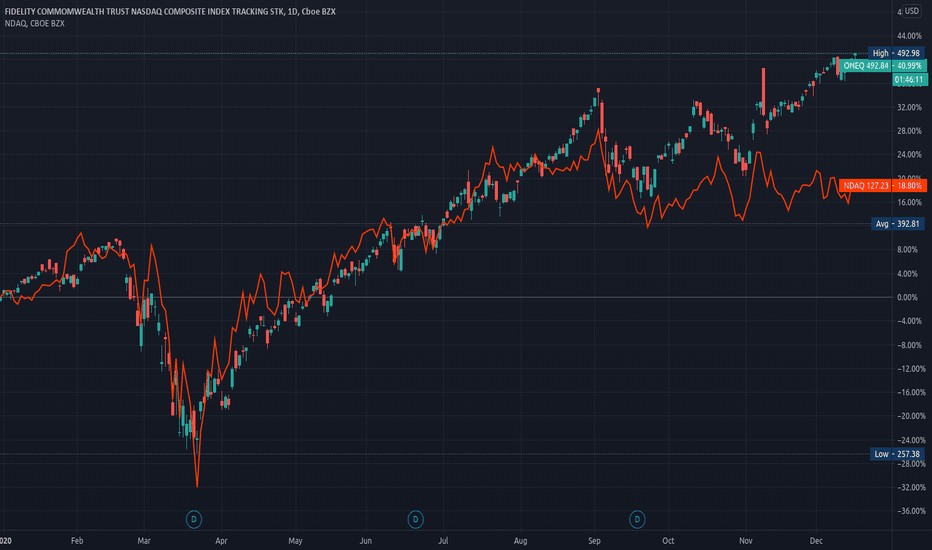Image resolution: width=932 pixels, height=550 pixels.
Task: Open the USD currency selector
Action: point(911,11)
